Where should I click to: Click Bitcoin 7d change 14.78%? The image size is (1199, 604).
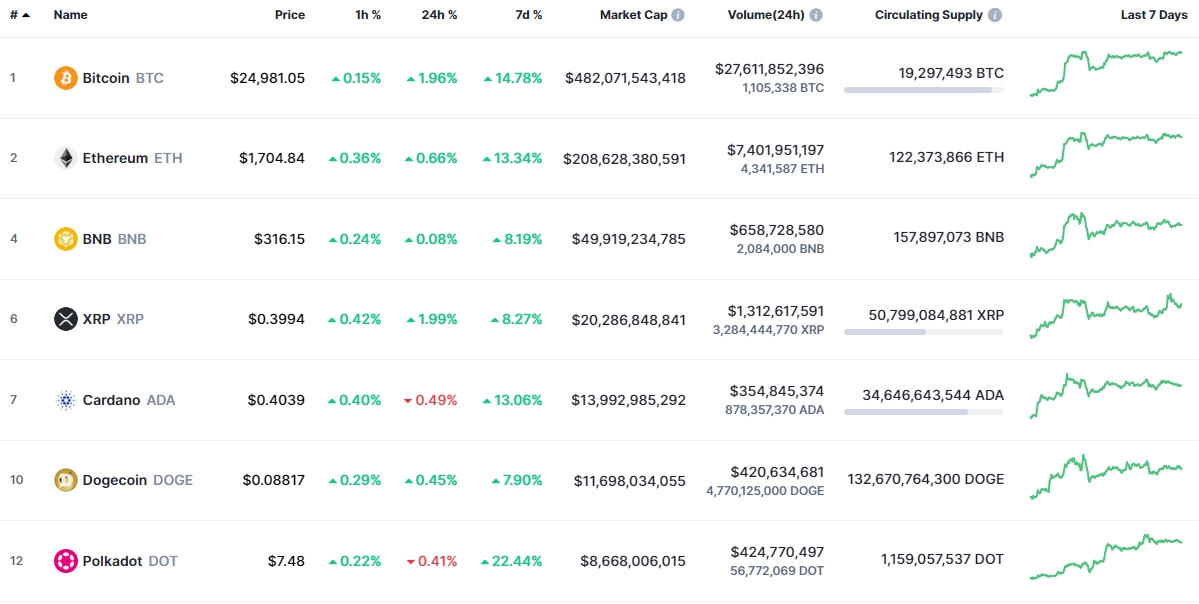513,78
